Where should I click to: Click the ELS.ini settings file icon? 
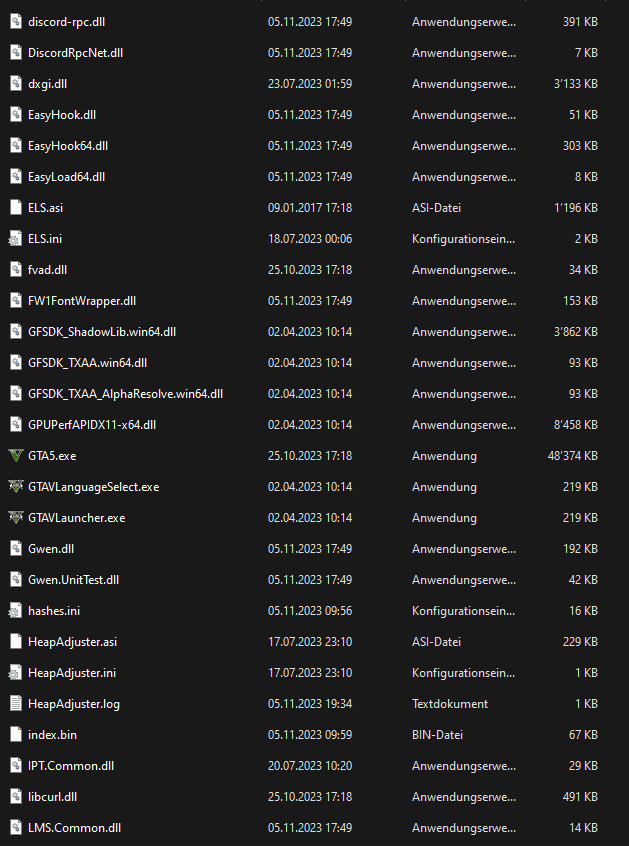coord(16,239)
